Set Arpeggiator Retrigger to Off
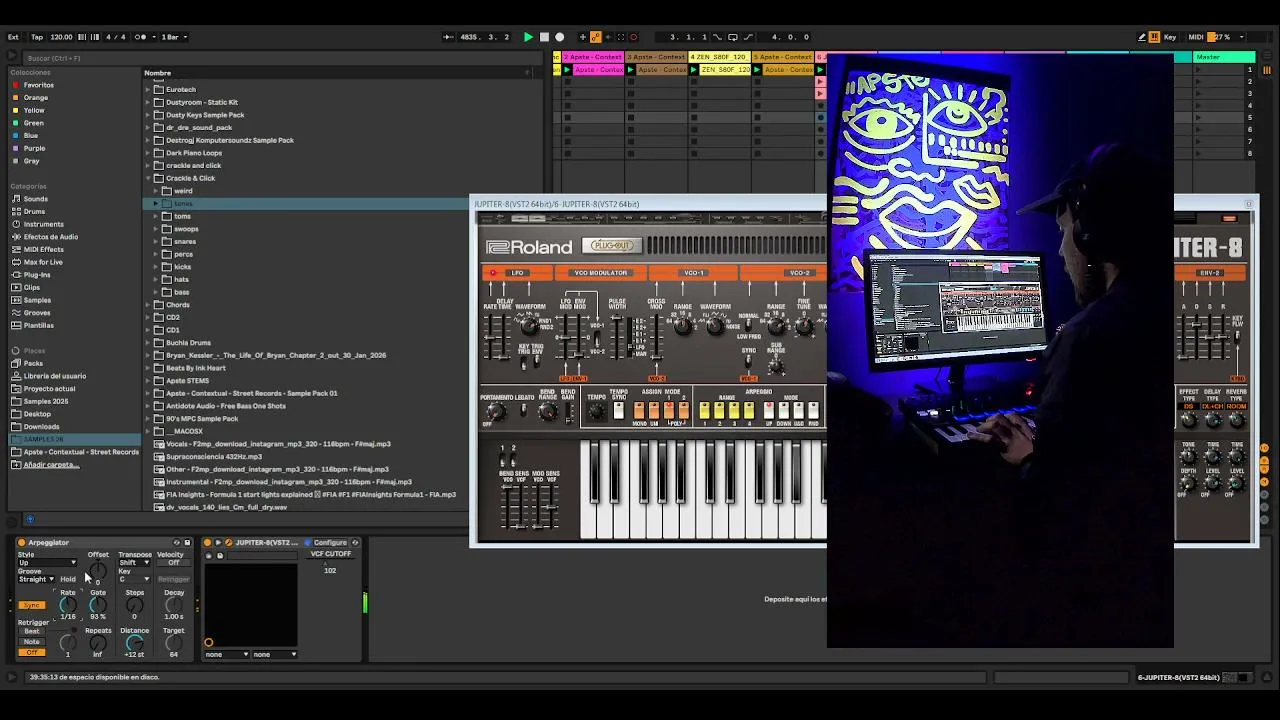 tap(32, 652)
